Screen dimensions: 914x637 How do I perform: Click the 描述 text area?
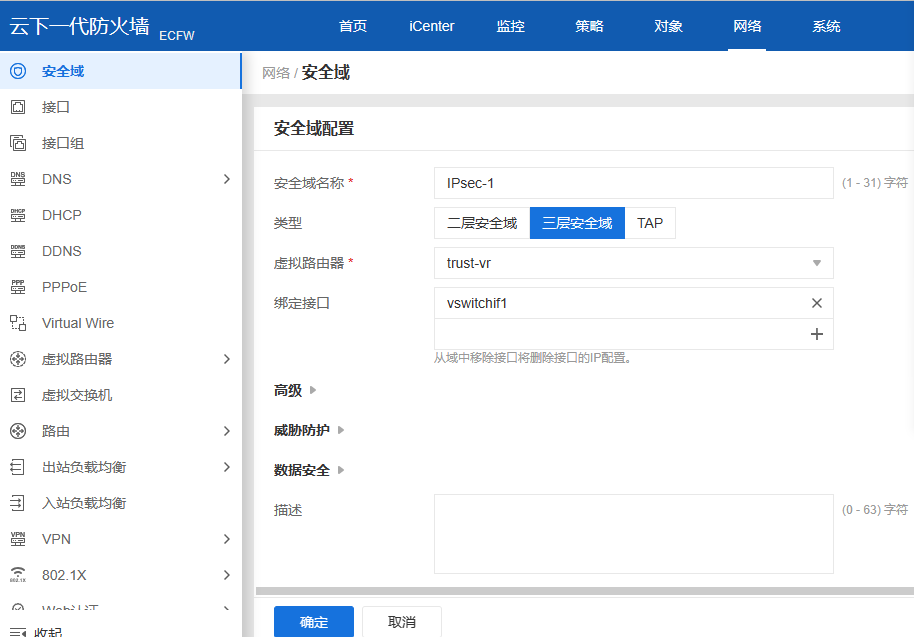coord(633,534)
